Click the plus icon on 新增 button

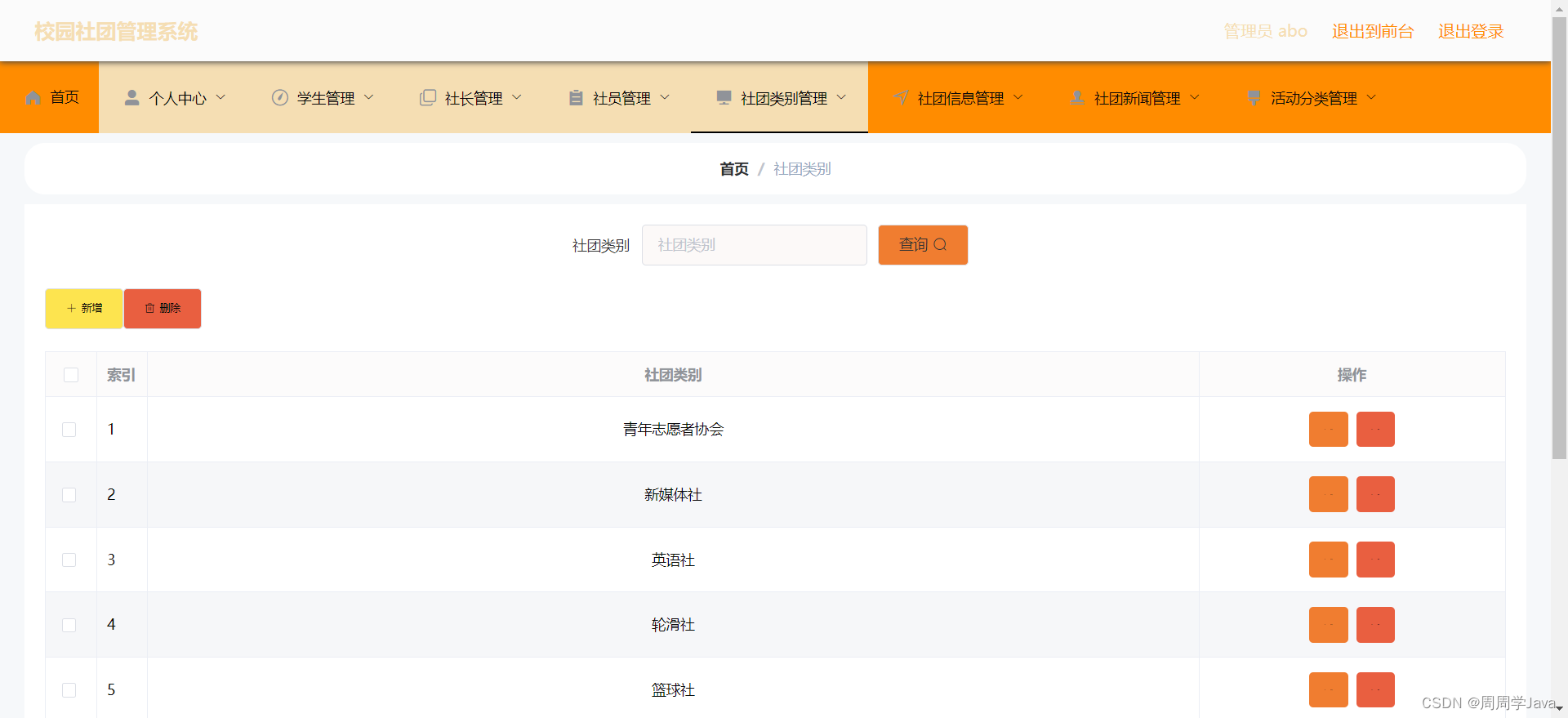(x=71, y=308)
